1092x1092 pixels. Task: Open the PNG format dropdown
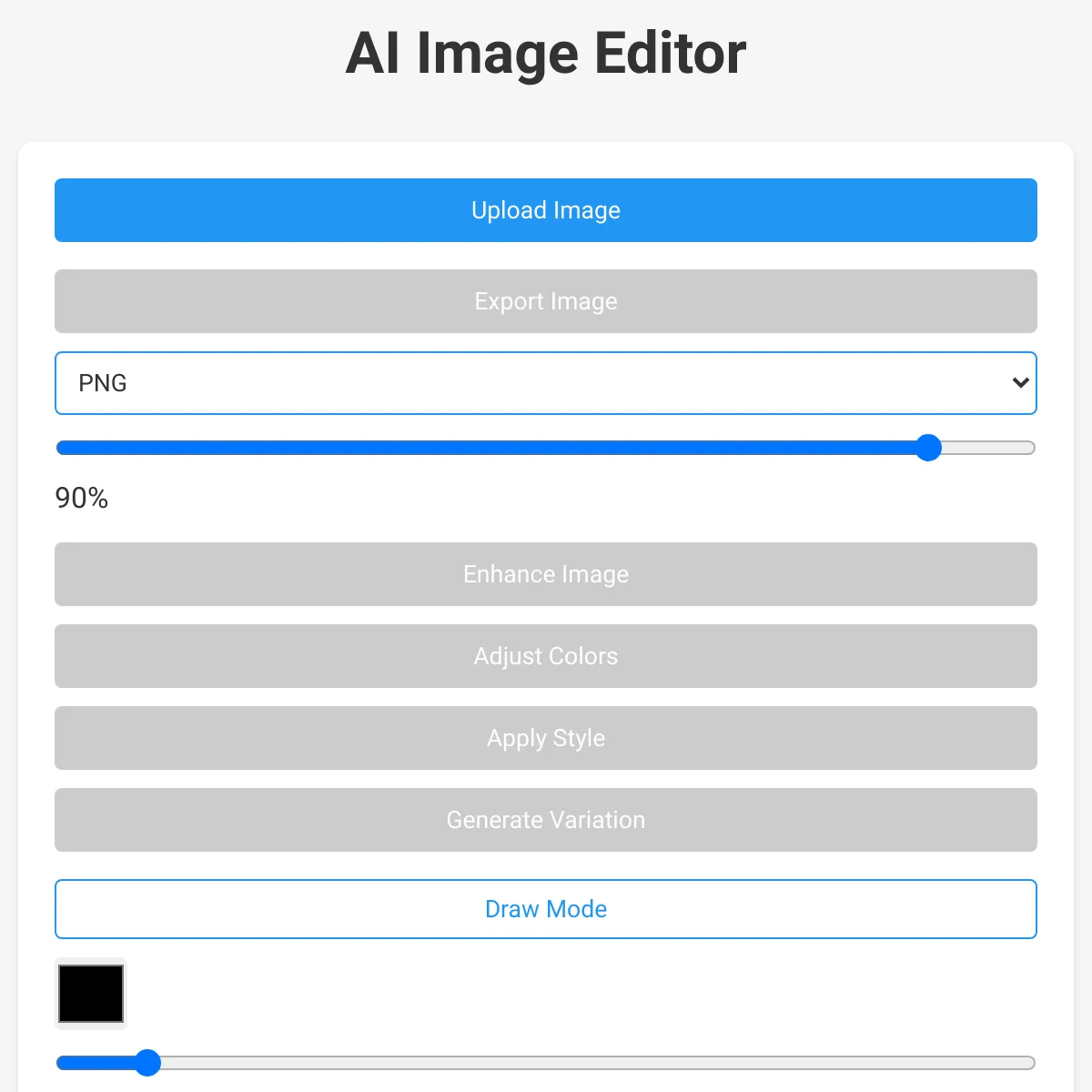point(546,383)
